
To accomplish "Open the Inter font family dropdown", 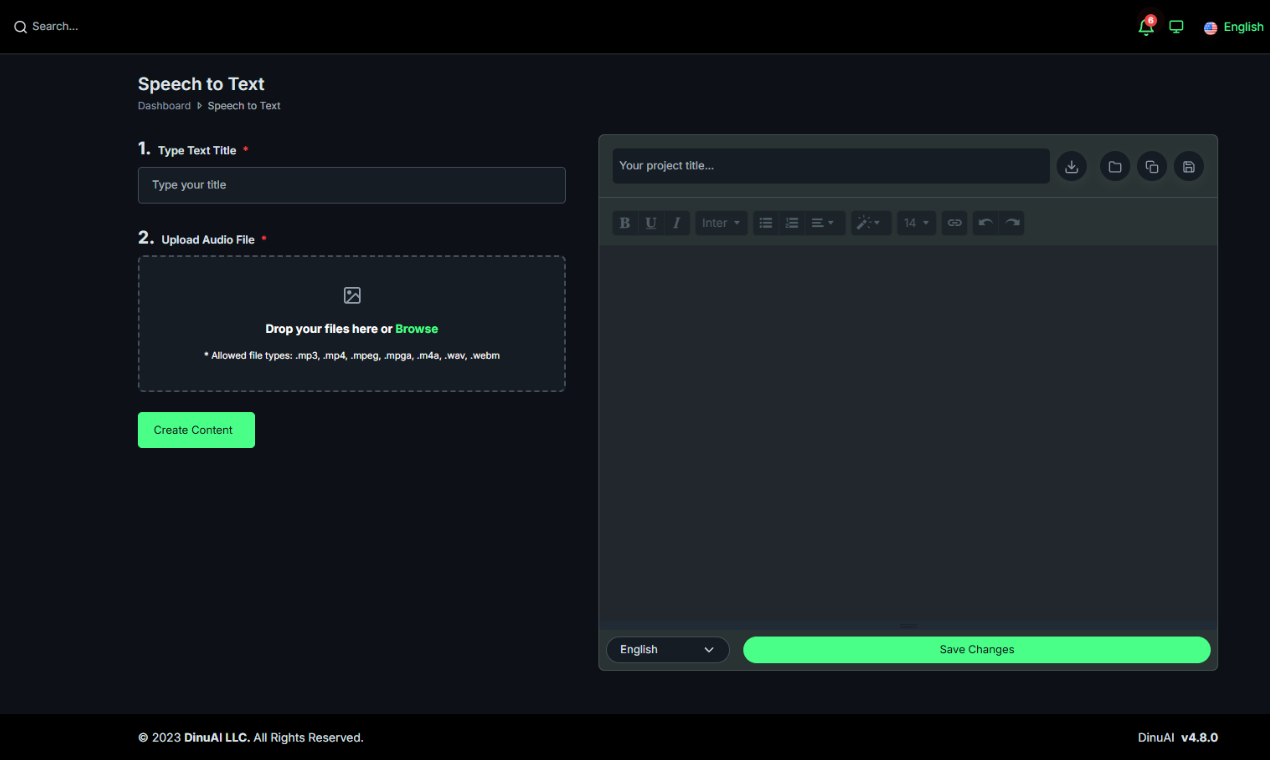I will (x=720, y=222).
